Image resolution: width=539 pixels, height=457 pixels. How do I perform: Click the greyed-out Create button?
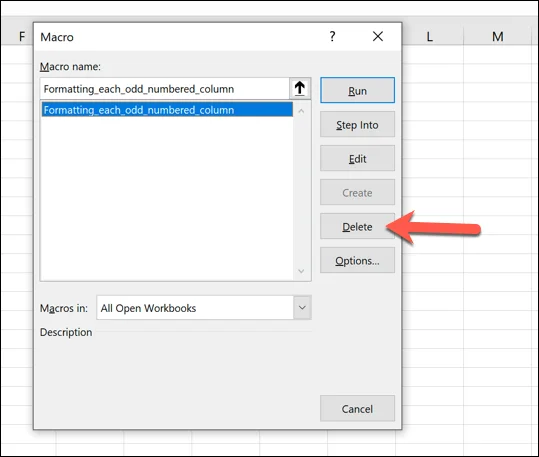pyautogui.click(x=357, y=192)
